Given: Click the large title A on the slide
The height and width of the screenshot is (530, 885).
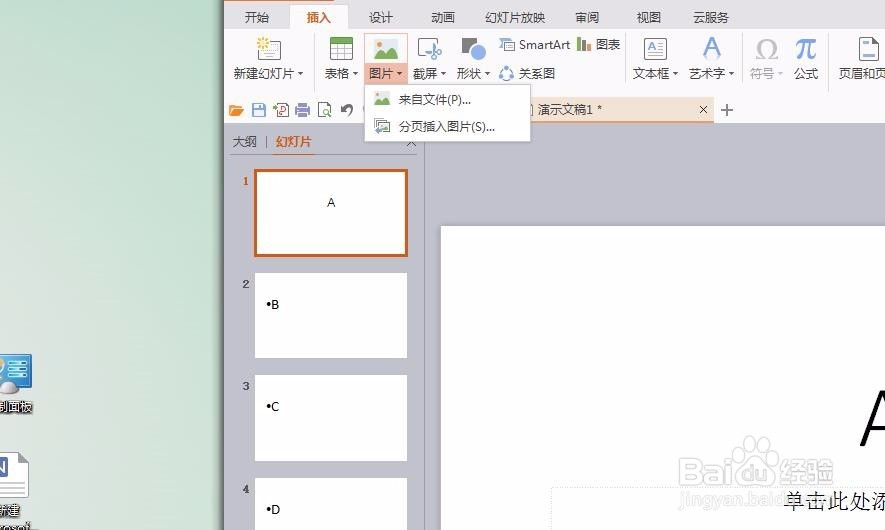Looking at the screenshot, I should [x=872, y=418].
